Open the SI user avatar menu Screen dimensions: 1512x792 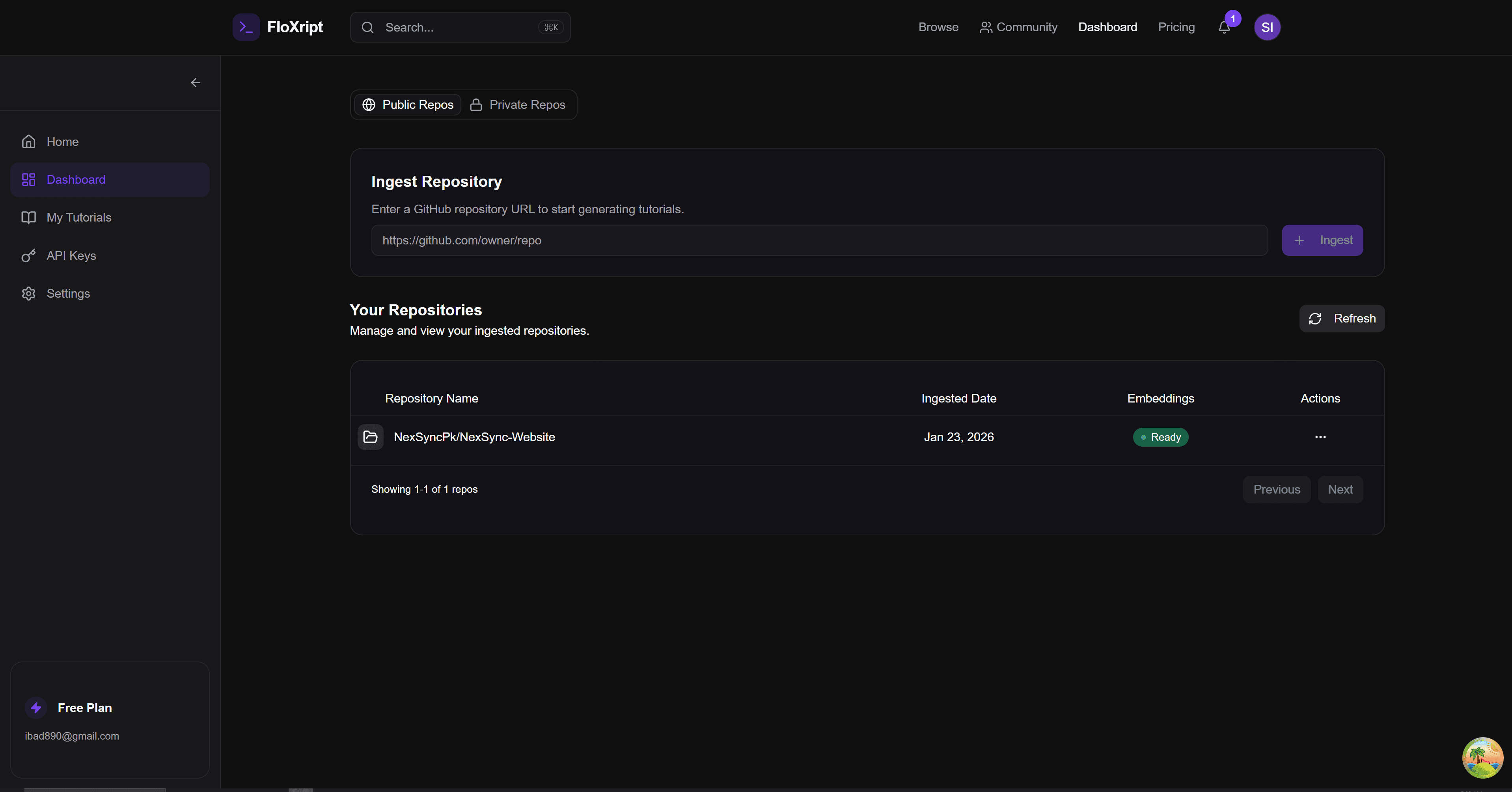[x=1267, y=27]
